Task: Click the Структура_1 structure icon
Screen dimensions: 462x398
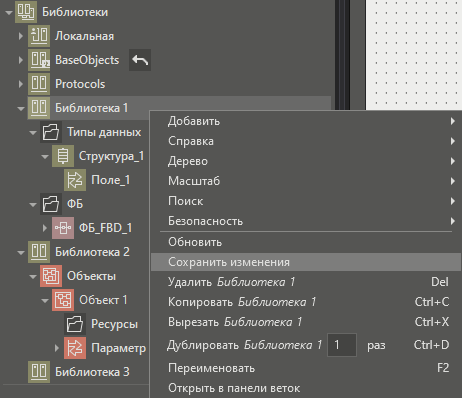Action: [x=63, y=156]
